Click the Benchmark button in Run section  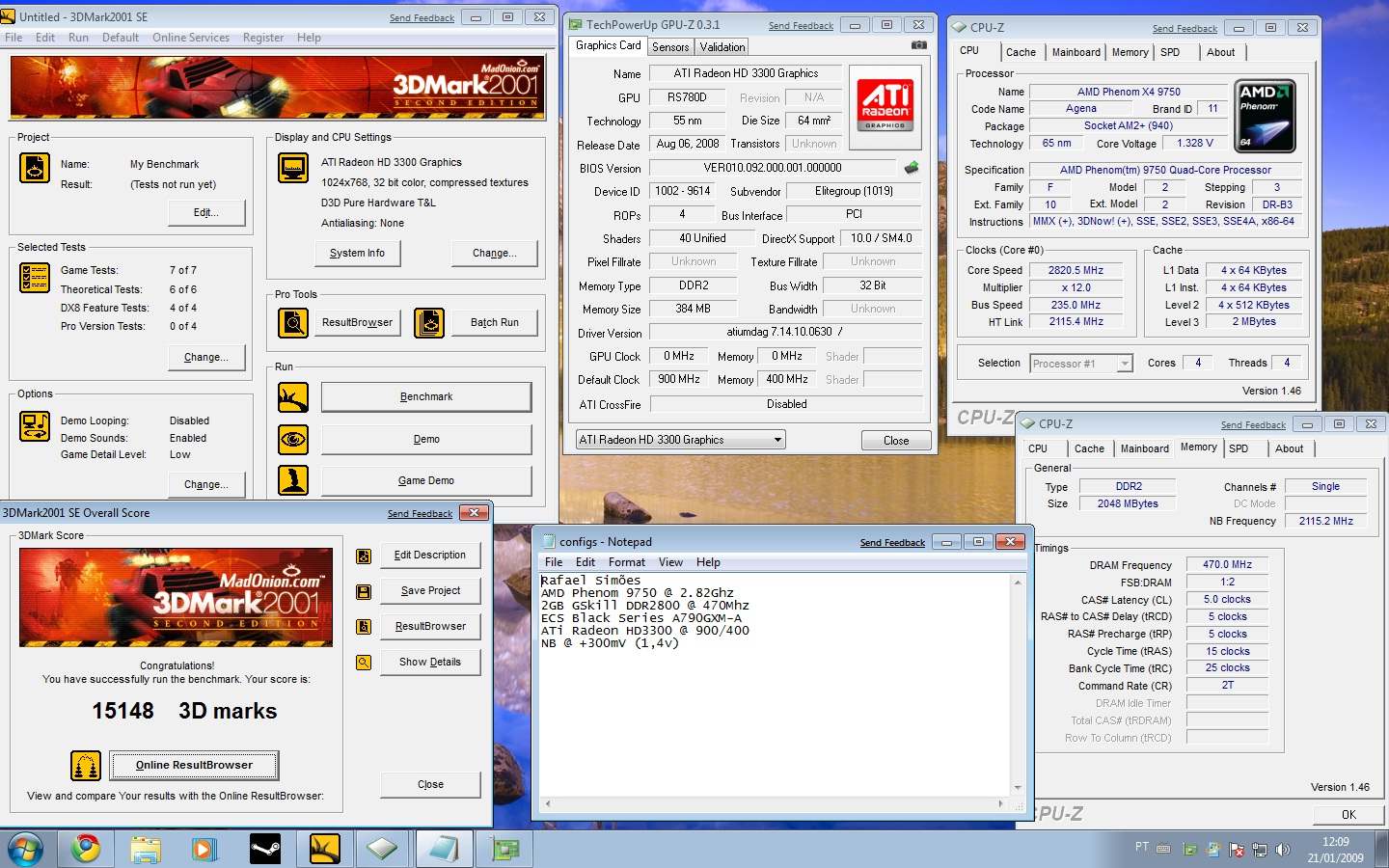(x=426, y=397)
